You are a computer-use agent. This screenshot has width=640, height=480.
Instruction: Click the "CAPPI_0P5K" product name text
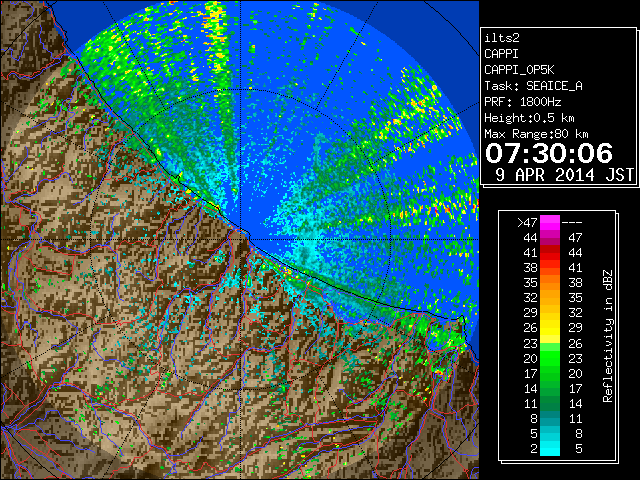[519, 70]
